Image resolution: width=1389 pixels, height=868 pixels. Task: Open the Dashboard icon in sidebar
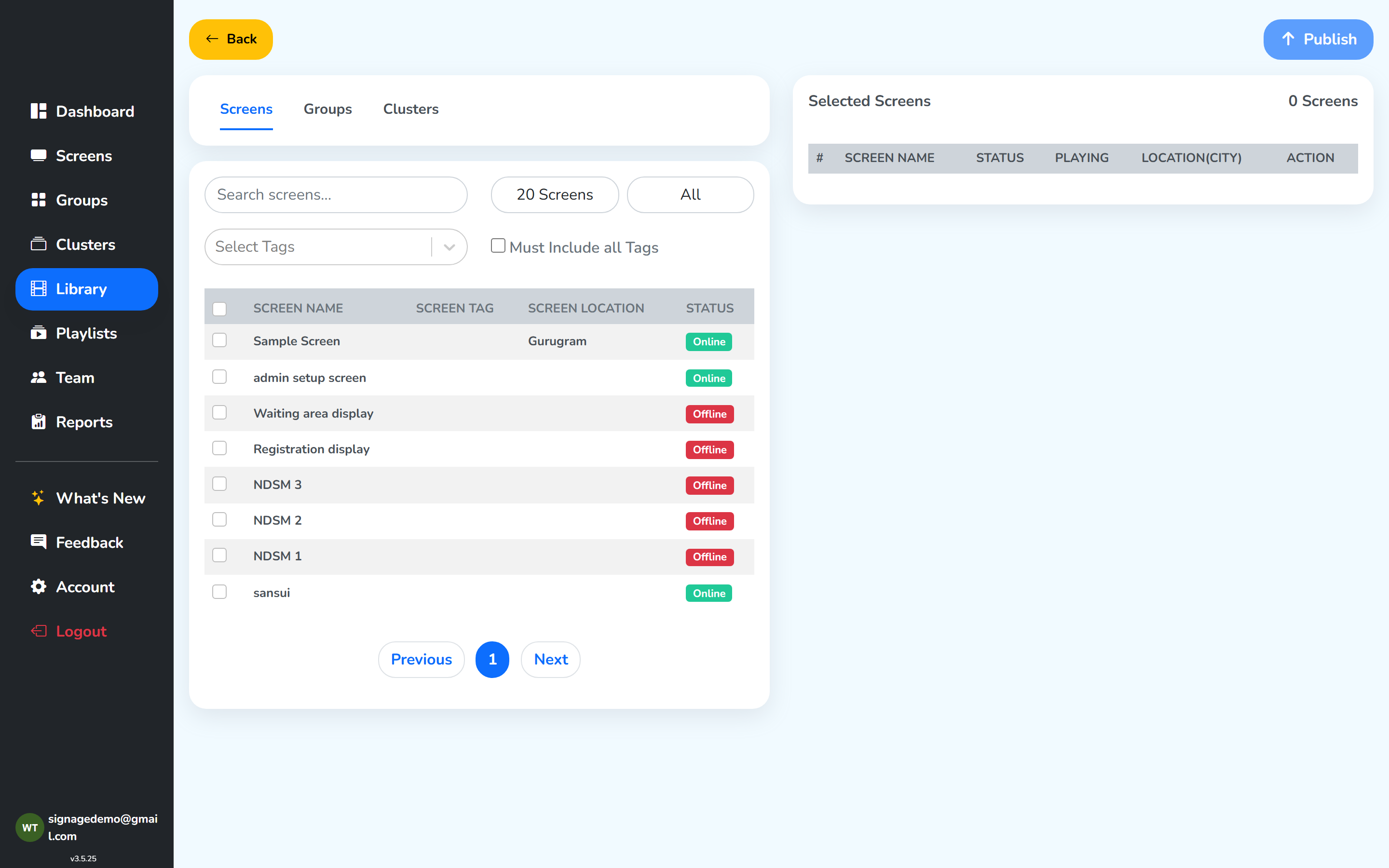click(x=39, y=111)
